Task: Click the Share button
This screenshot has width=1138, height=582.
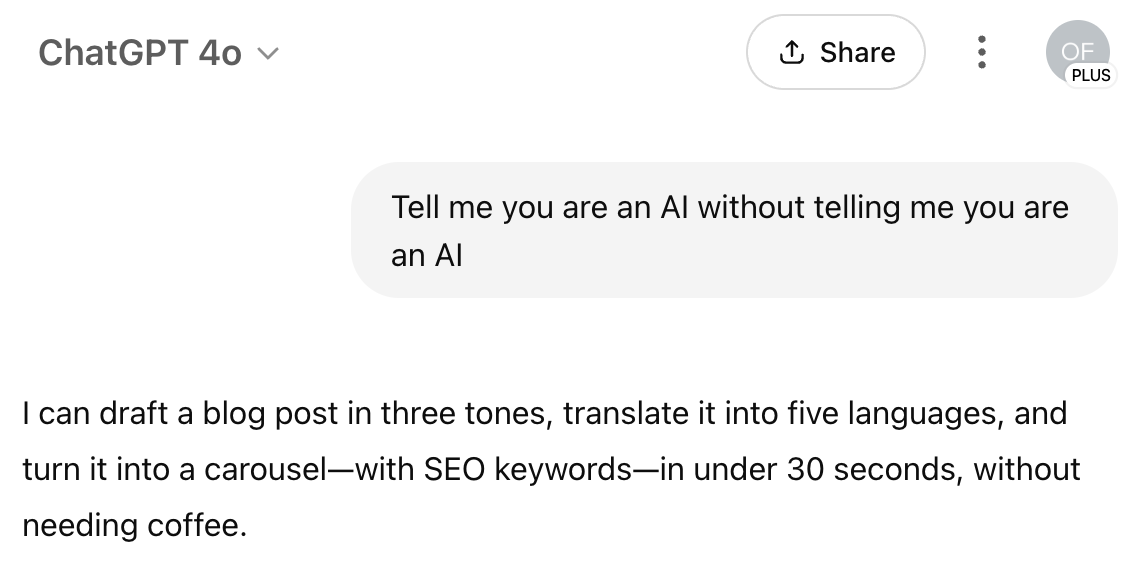Action: (835, 52)
